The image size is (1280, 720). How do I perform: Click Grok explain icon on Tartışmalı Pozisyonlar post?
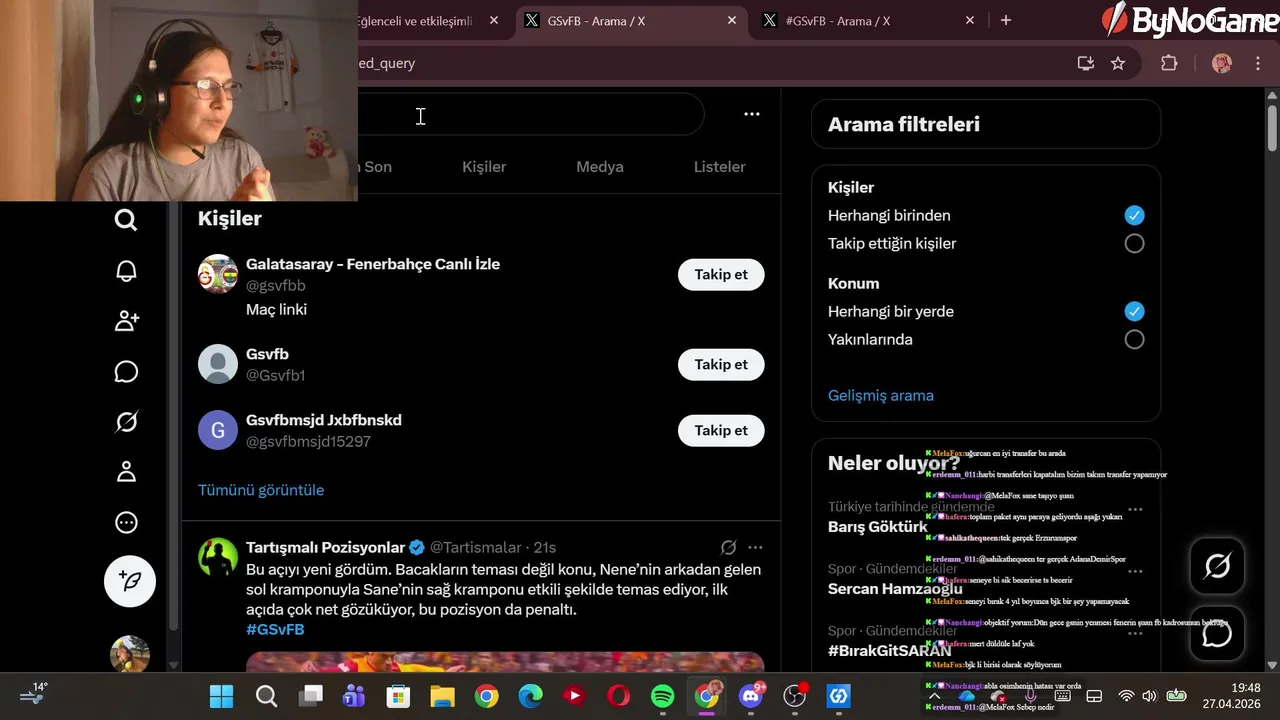click(728, 547)
